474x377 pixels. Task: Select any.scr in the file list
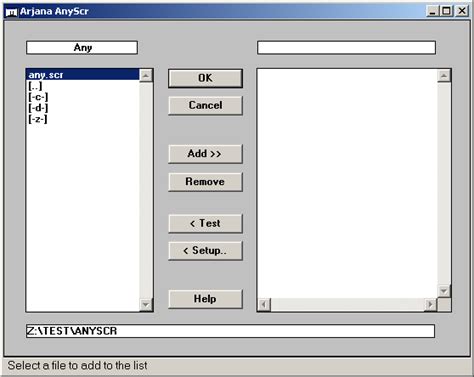click(x=83, y=75)
